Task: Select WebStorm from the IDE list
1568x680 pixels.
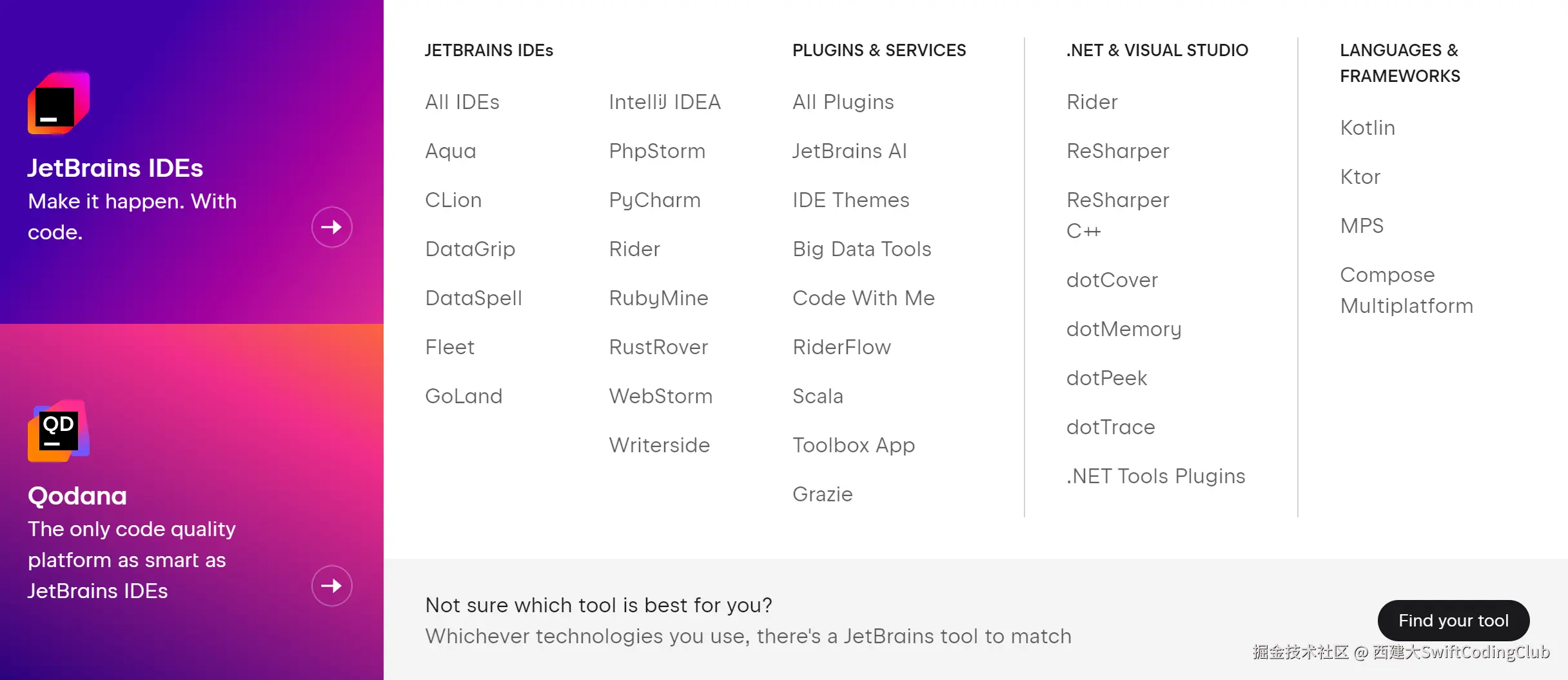Action: [660, 396]
